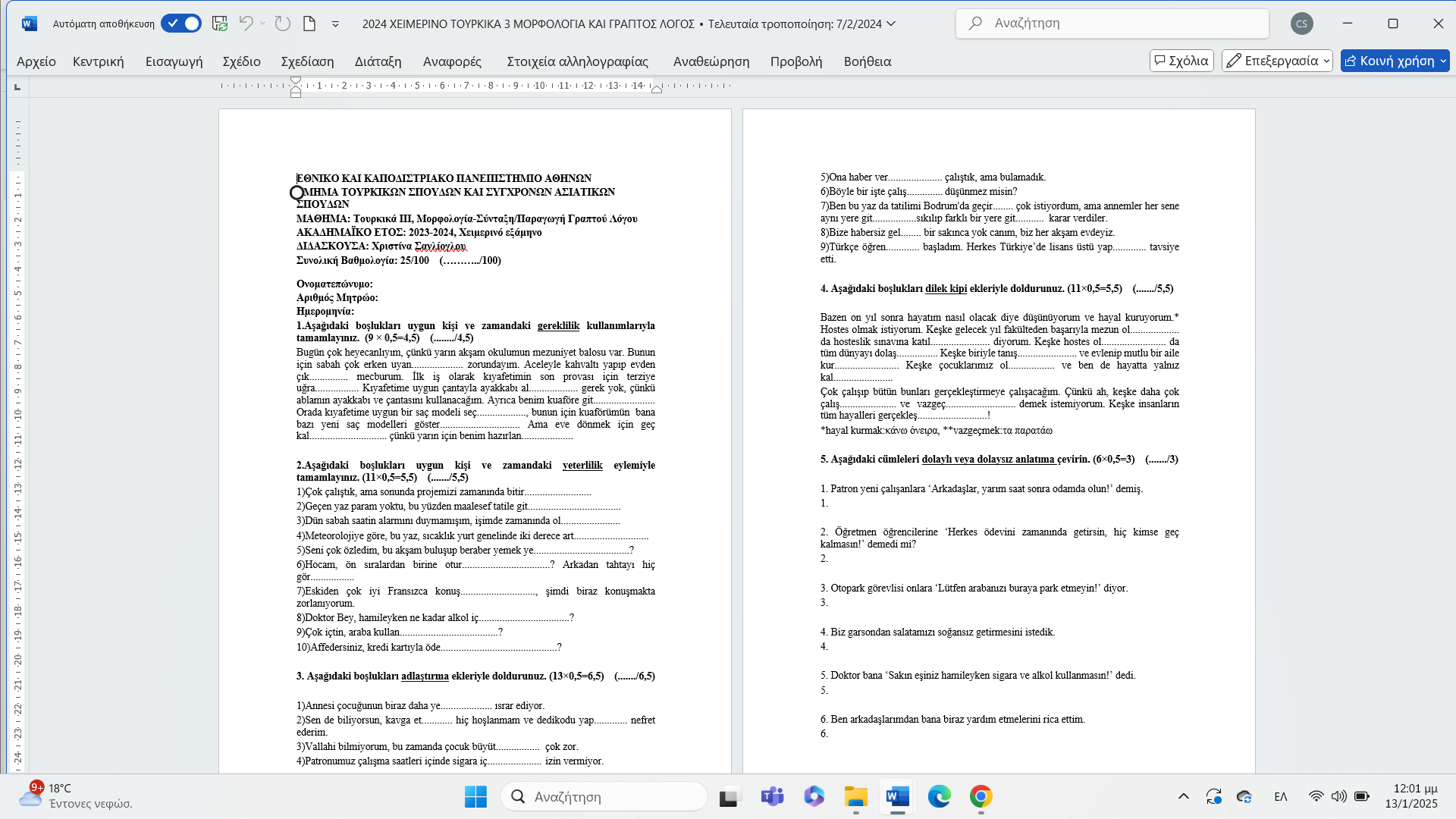Open the Εισαγωγή ribbon tab
Image resolution: width=1456 pixels, height=819 pixels.
(x=174, y=61)
